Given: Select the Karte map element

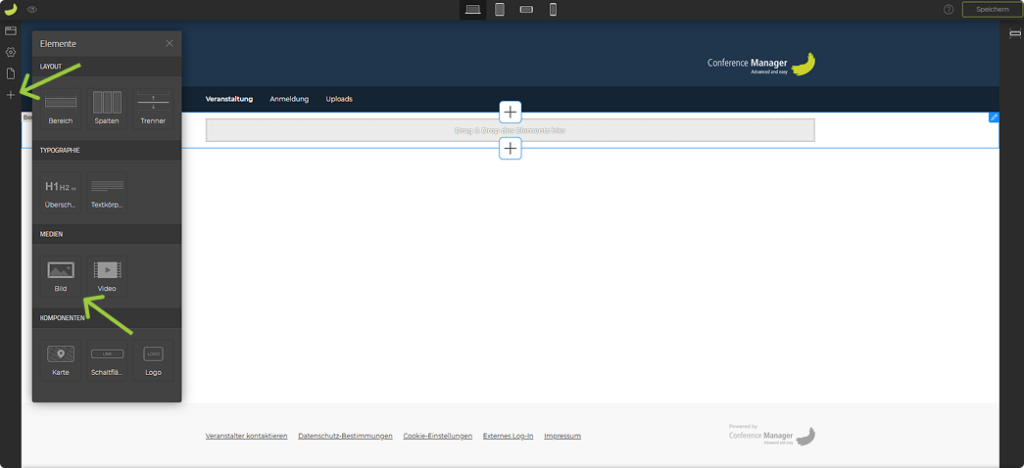Looking at the screenshot, I should point(61,360).
